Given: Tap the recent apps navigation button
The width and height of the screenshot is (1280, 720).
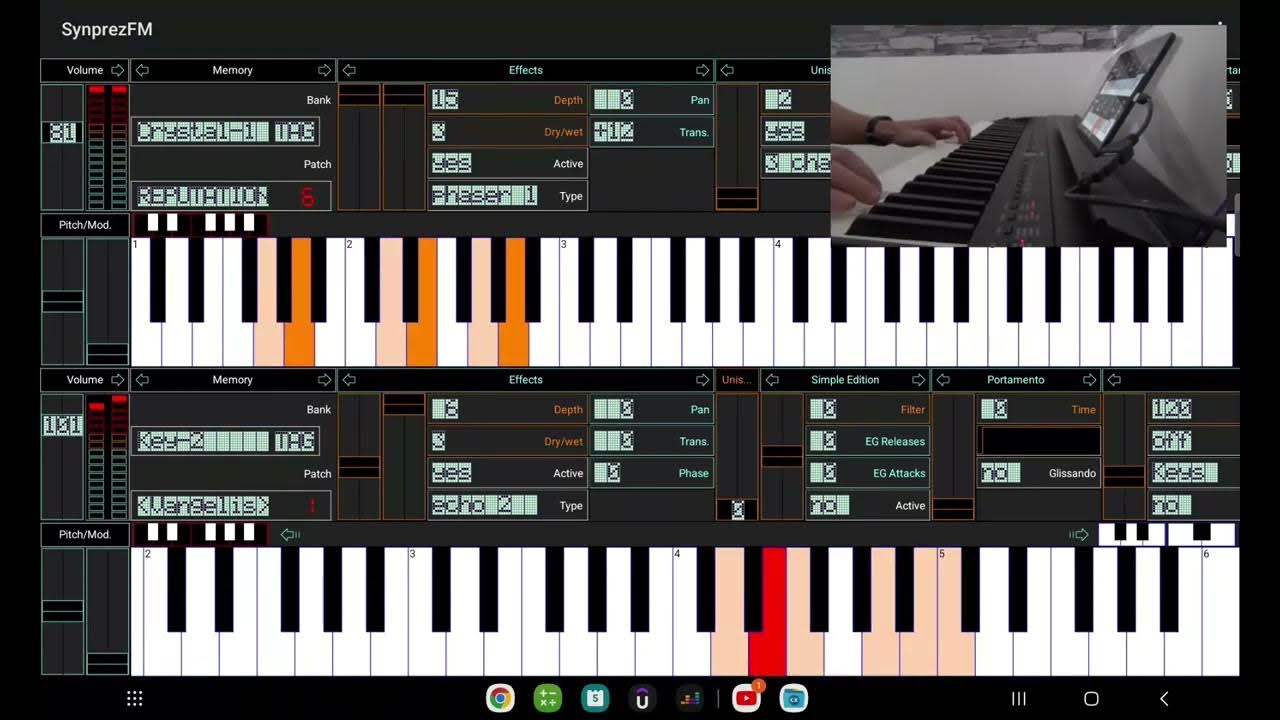Looking at the screenshot, I should pos(1019,699).
